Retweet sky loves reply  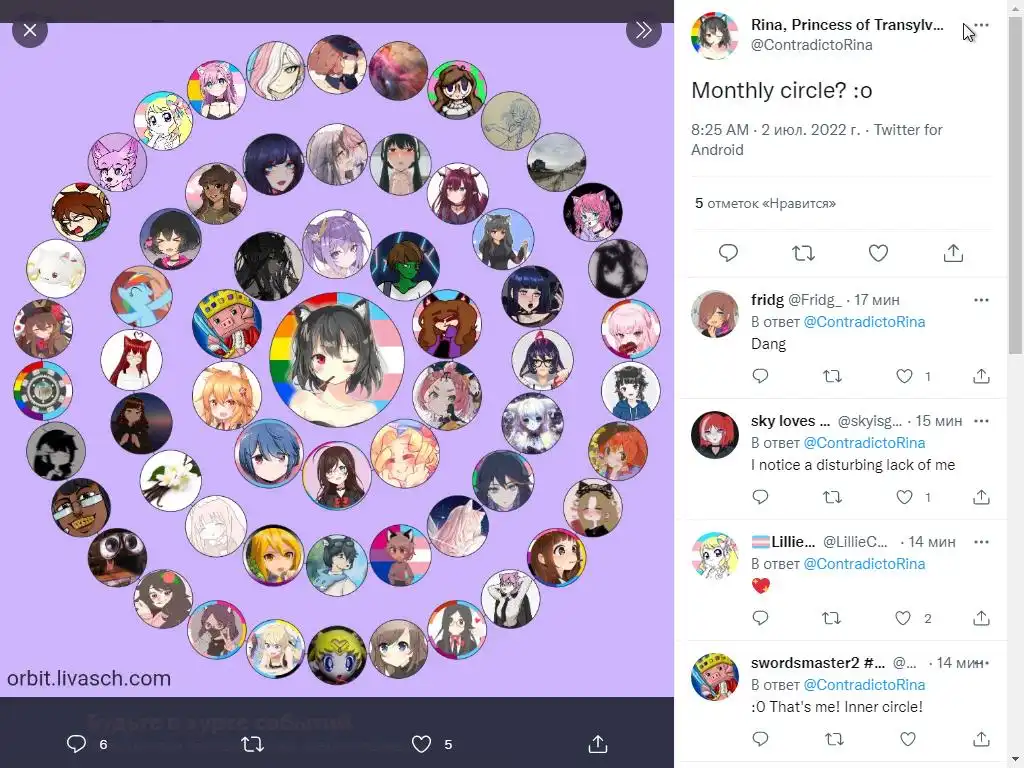point(832,497)
